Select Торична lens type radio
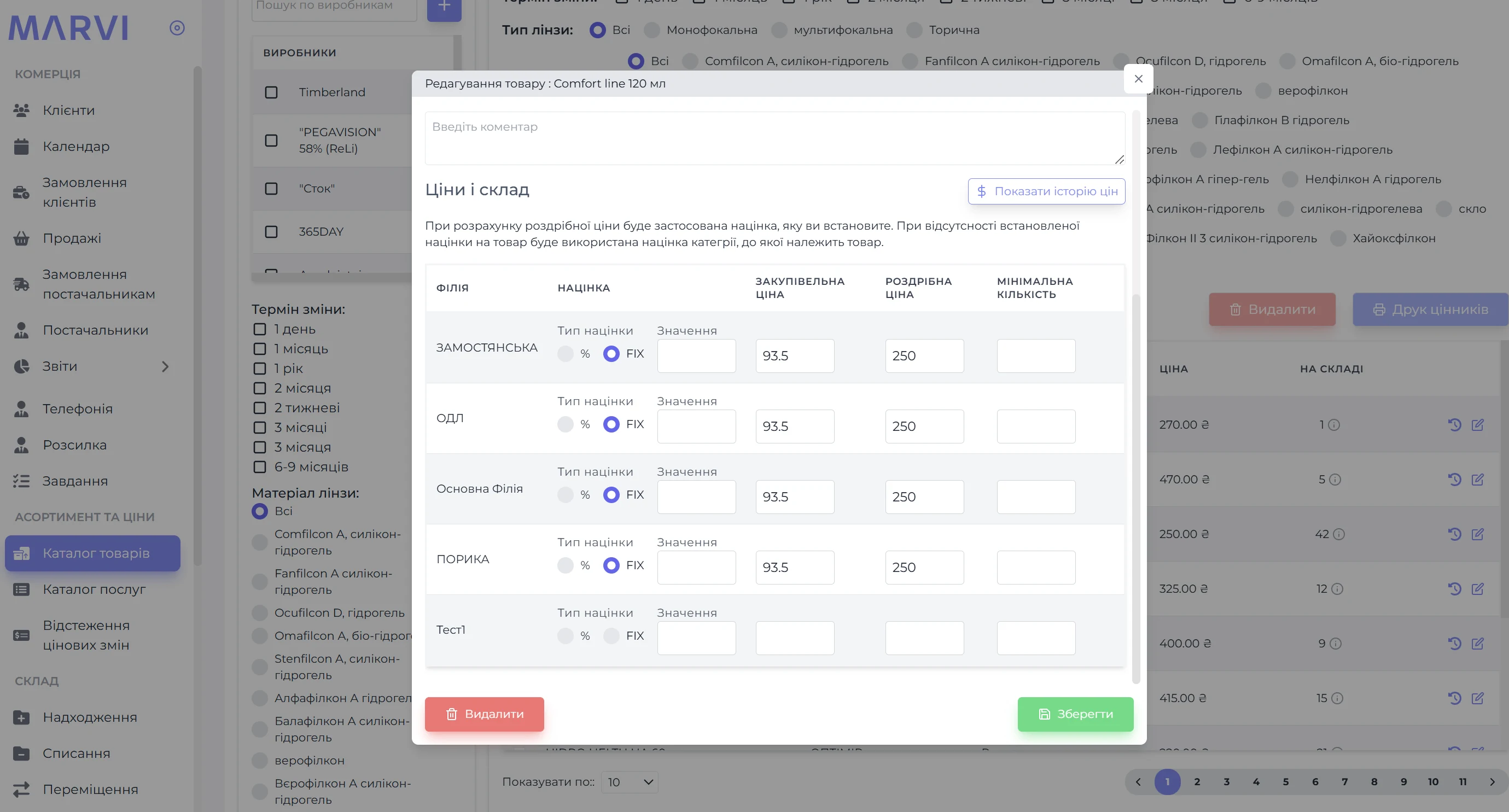 point(914,30)
